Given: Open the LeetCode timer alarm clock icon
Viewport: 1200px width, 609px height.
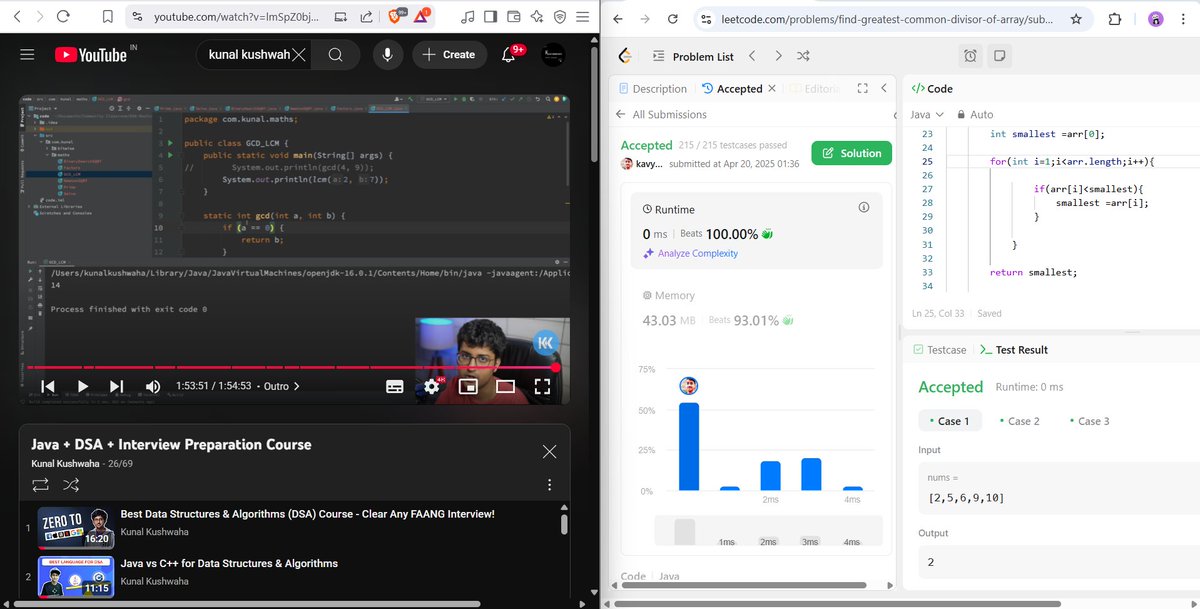Looking at the screenshot, I should pyautogui.click(x=970, y=56).
